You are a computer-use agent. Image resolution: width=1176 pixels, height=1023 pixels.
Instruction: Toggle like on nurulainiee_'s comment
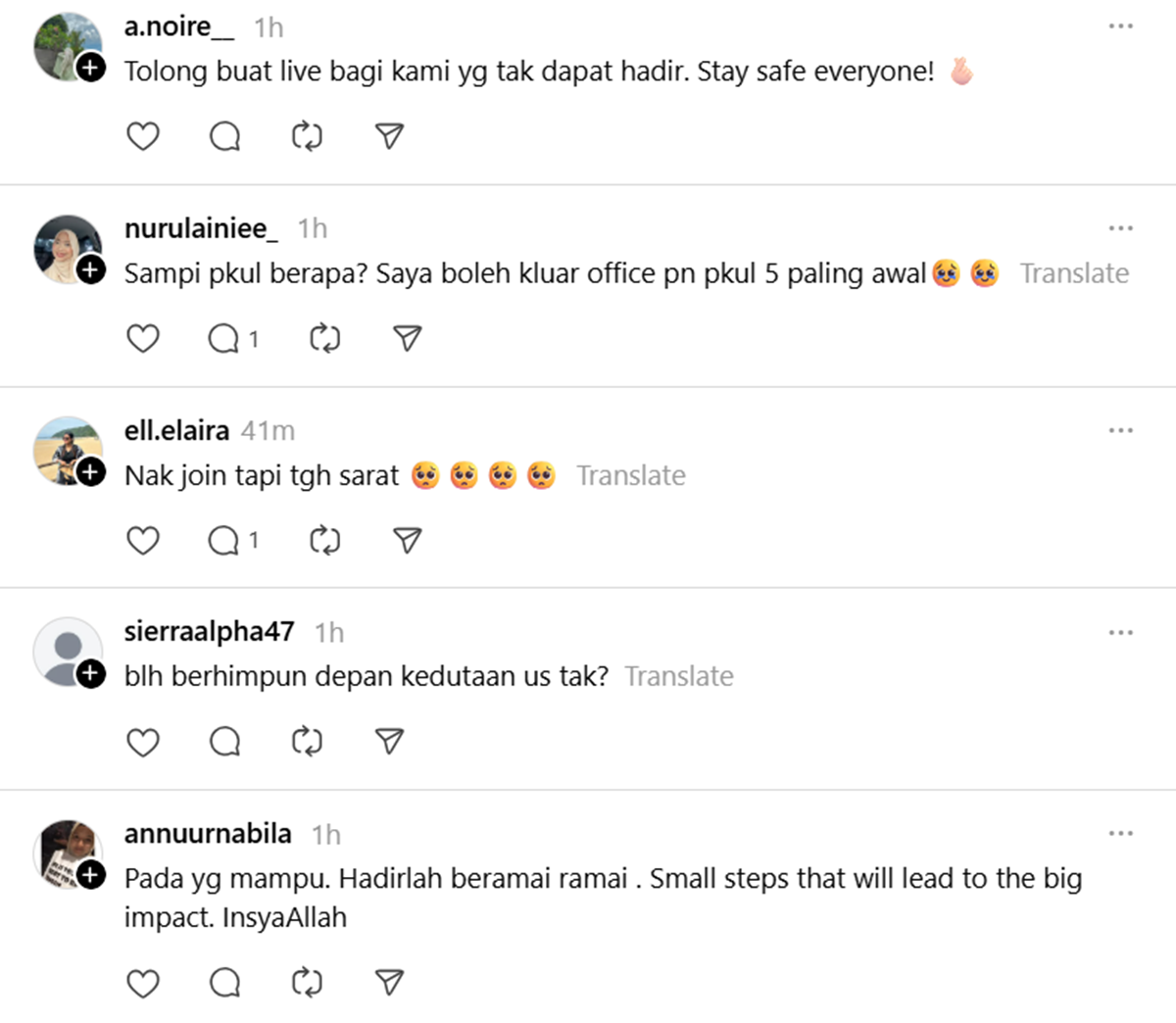pyautogui.click(x=143, y=339)
